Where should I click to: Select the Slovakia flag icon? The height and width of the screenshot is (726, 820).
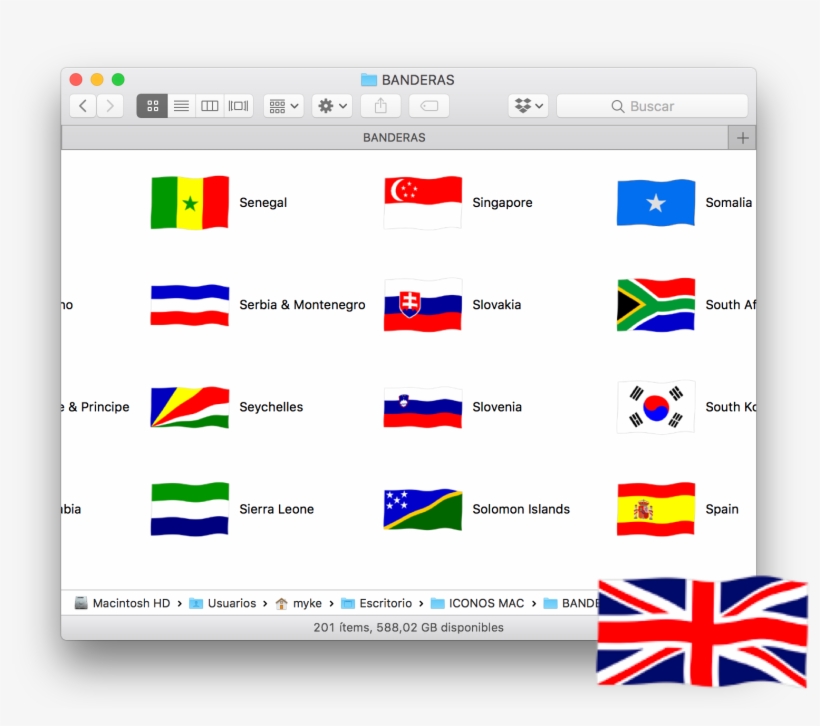coord(423,305)
